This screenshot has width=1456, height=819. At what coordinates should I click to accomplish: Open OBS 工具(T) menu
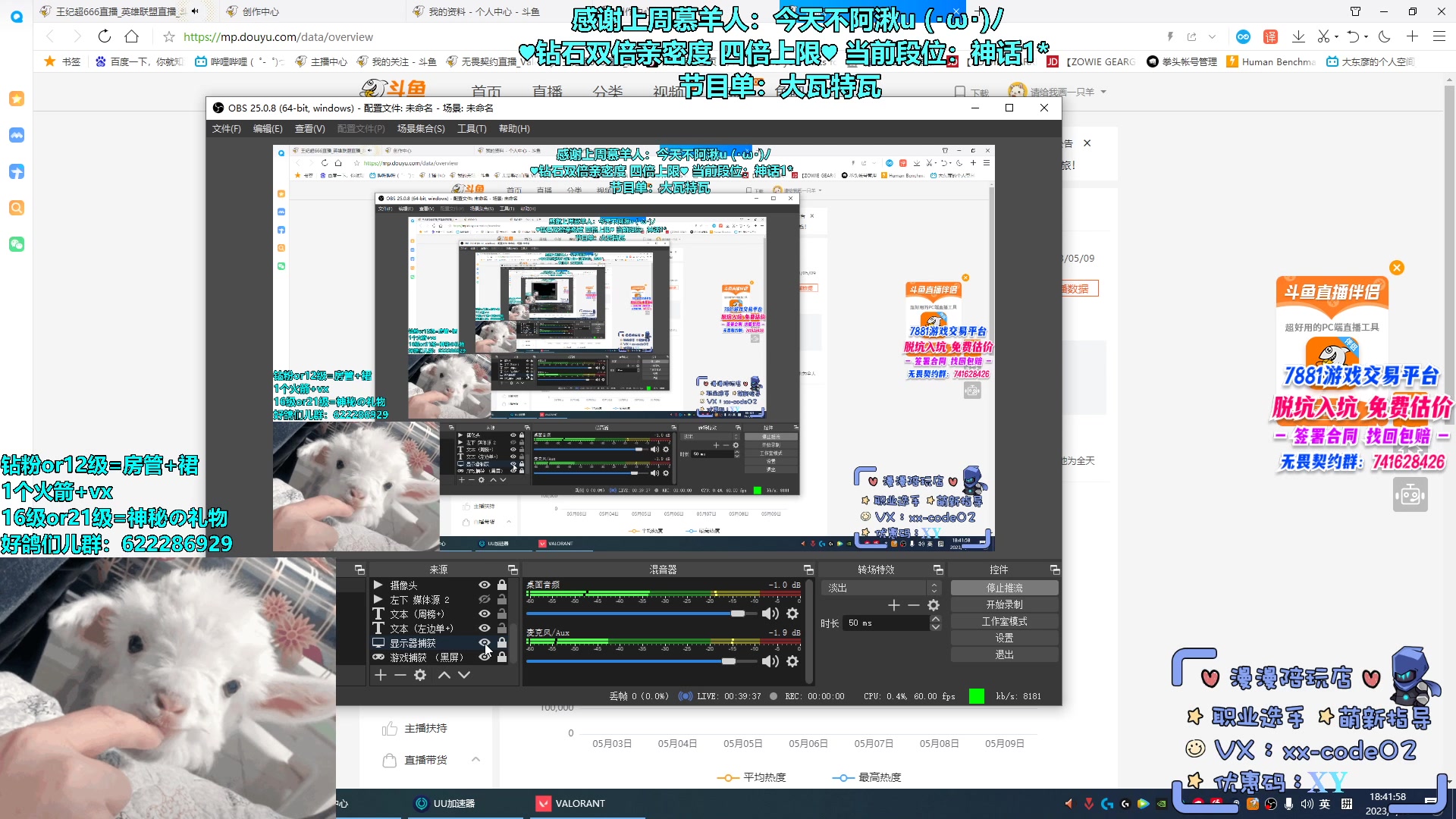point(472,129)
